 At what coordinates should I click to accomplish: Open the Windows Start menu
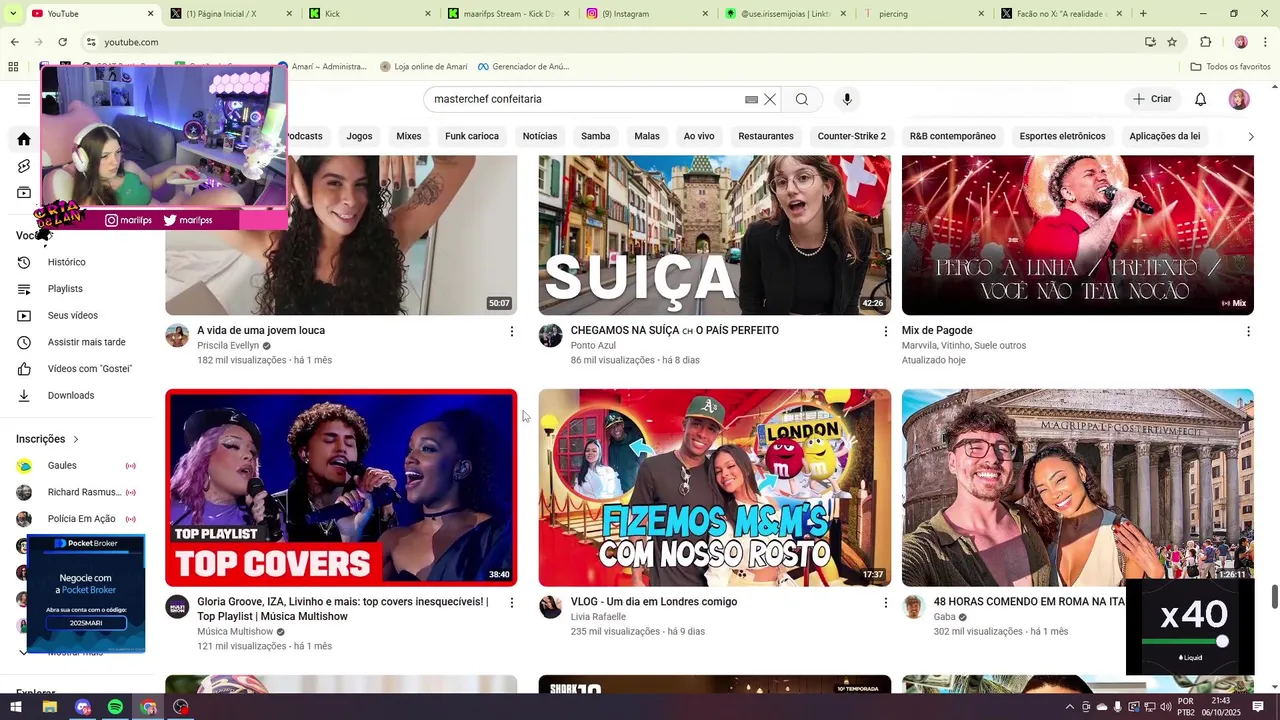(16, 707)
